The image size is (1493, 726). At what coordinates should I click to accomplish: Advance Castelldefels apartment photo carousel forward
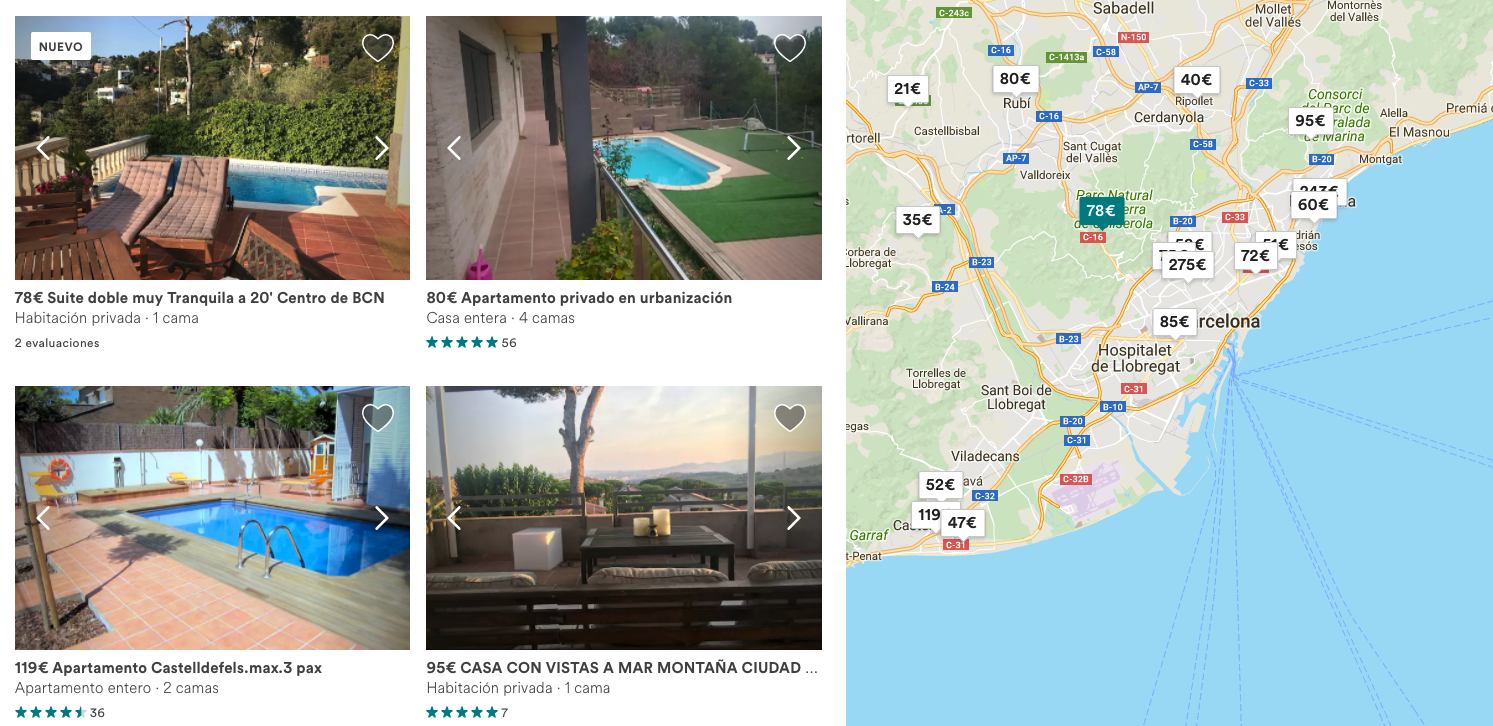tap(381, 518)
